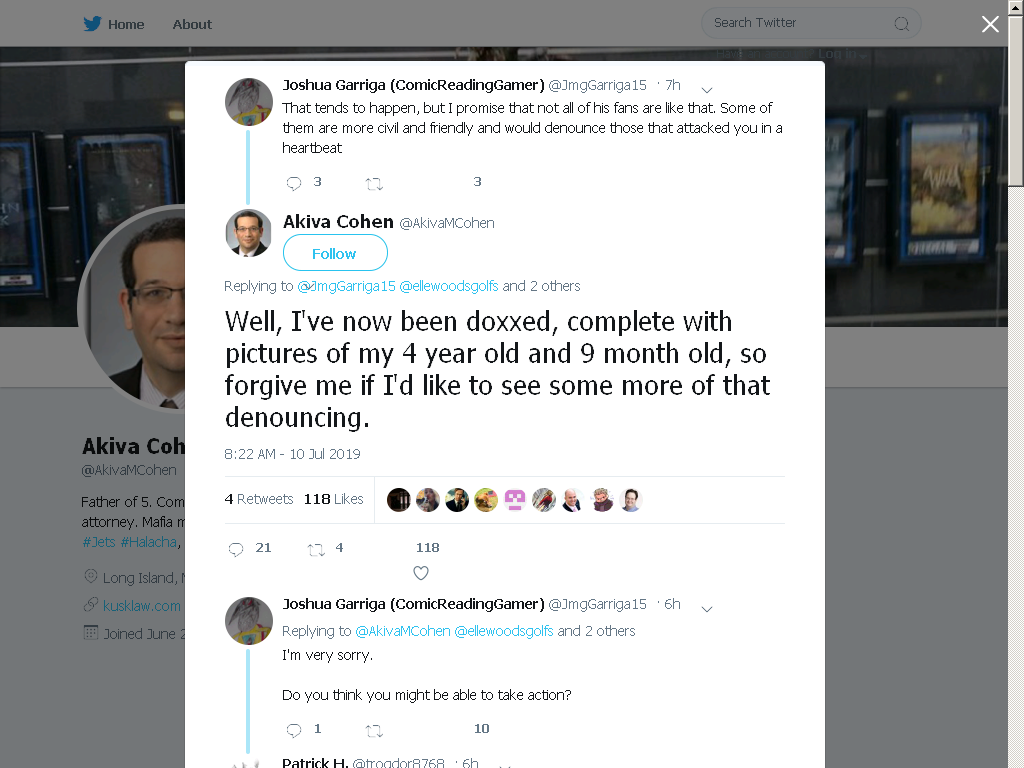Retweet Joshua's 6h tweet
This screenshot has height=768, width=1024.
tap(374, 730)
